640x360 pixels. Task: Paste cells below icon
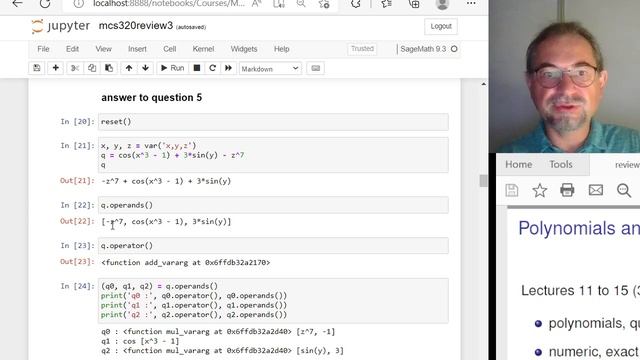point(109,68)
